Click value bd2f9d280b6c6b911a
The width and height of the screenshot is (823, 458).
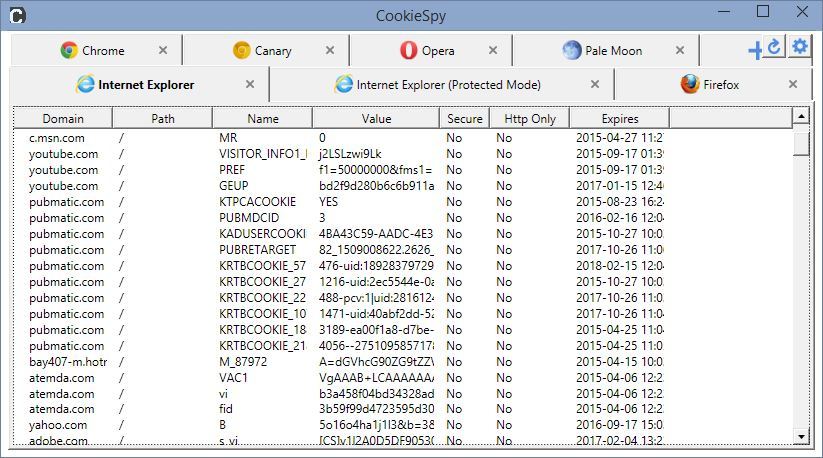pos(376,186)
